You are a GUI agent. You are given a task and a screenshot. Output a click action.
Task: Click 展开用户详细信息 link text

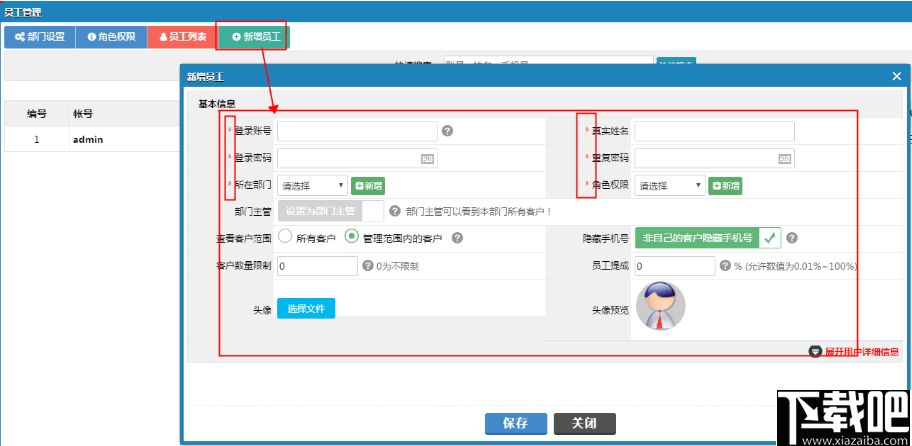point(861,352)
